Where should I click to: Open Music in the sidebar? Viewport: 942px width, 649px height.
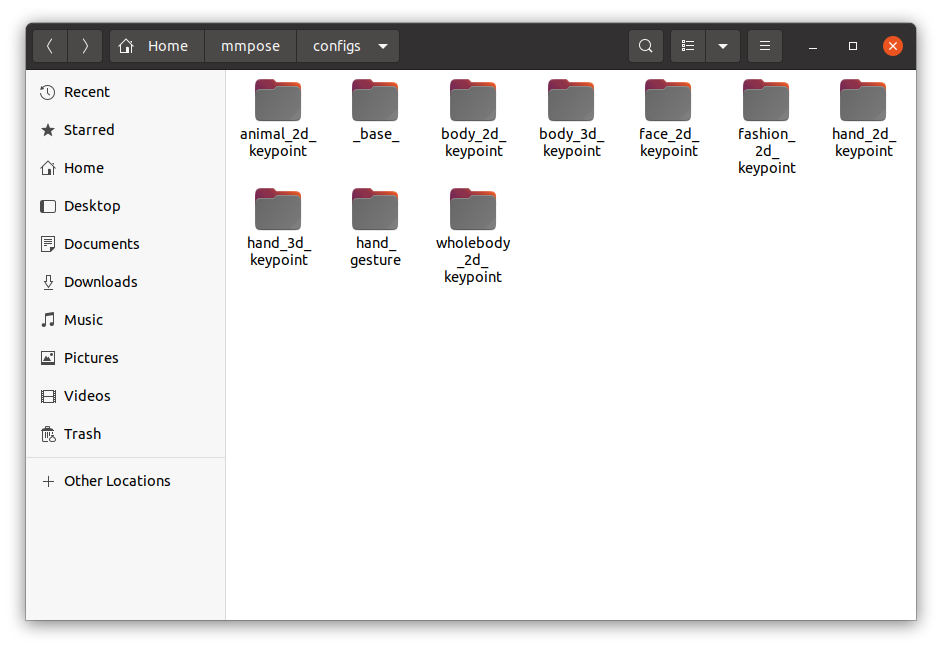(126, 320)
